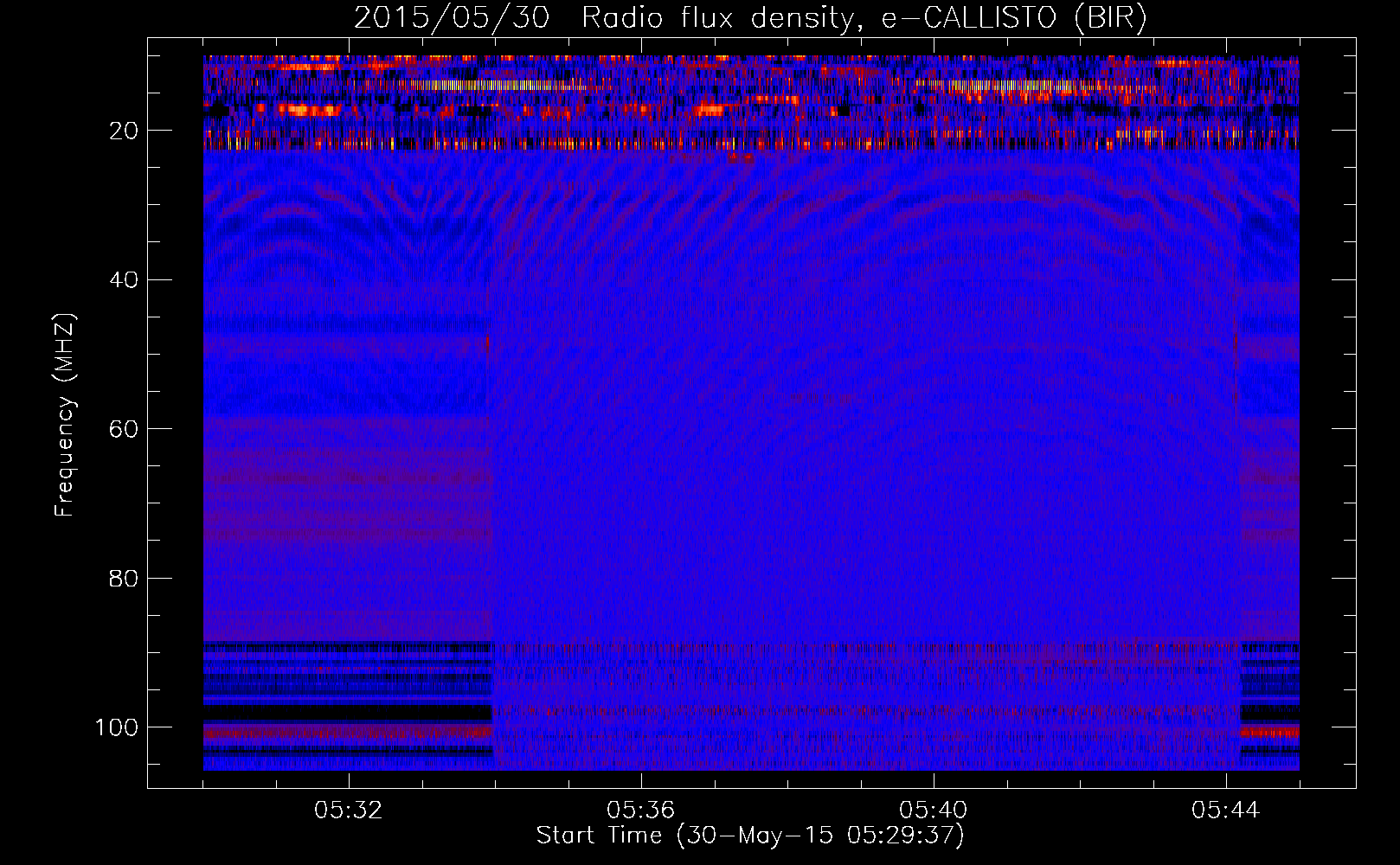This screenshot has width=1400, height=865.
Task: Click the 40 frequency tick label
Action: click(x=124, y=280)
